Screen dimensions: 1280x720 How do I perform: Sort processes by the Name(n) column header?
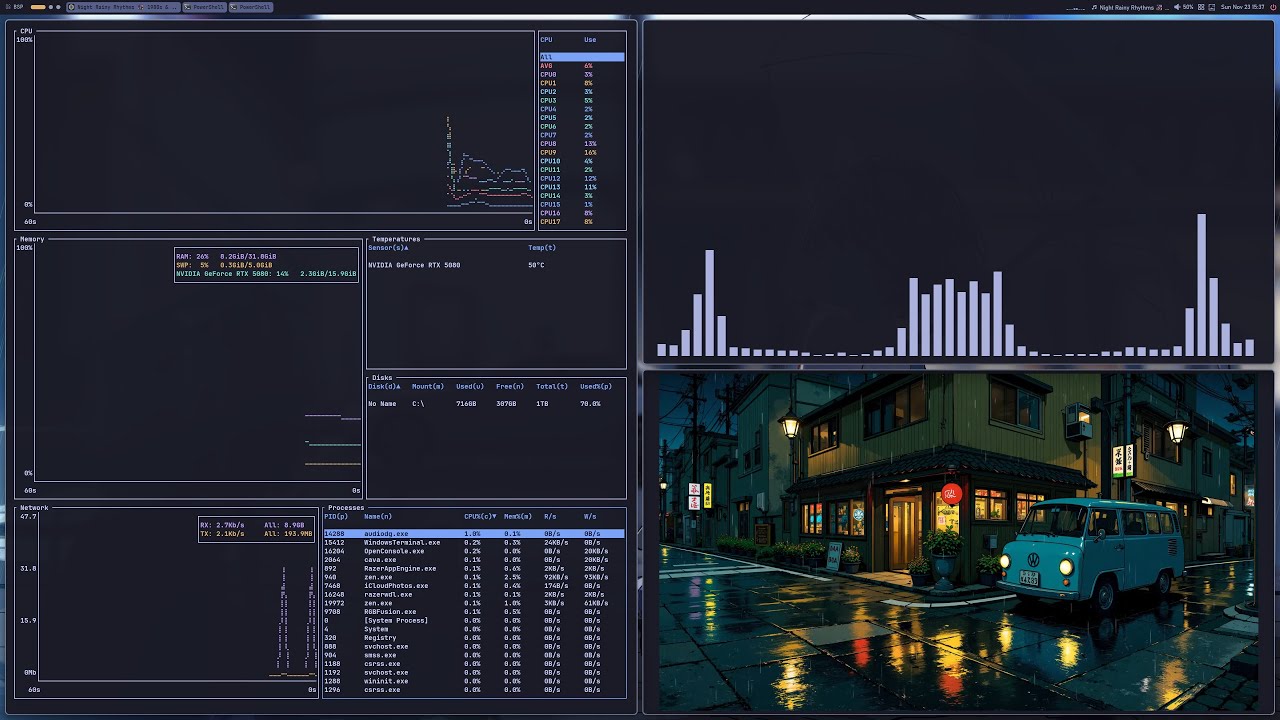click(x=377, y=517)
